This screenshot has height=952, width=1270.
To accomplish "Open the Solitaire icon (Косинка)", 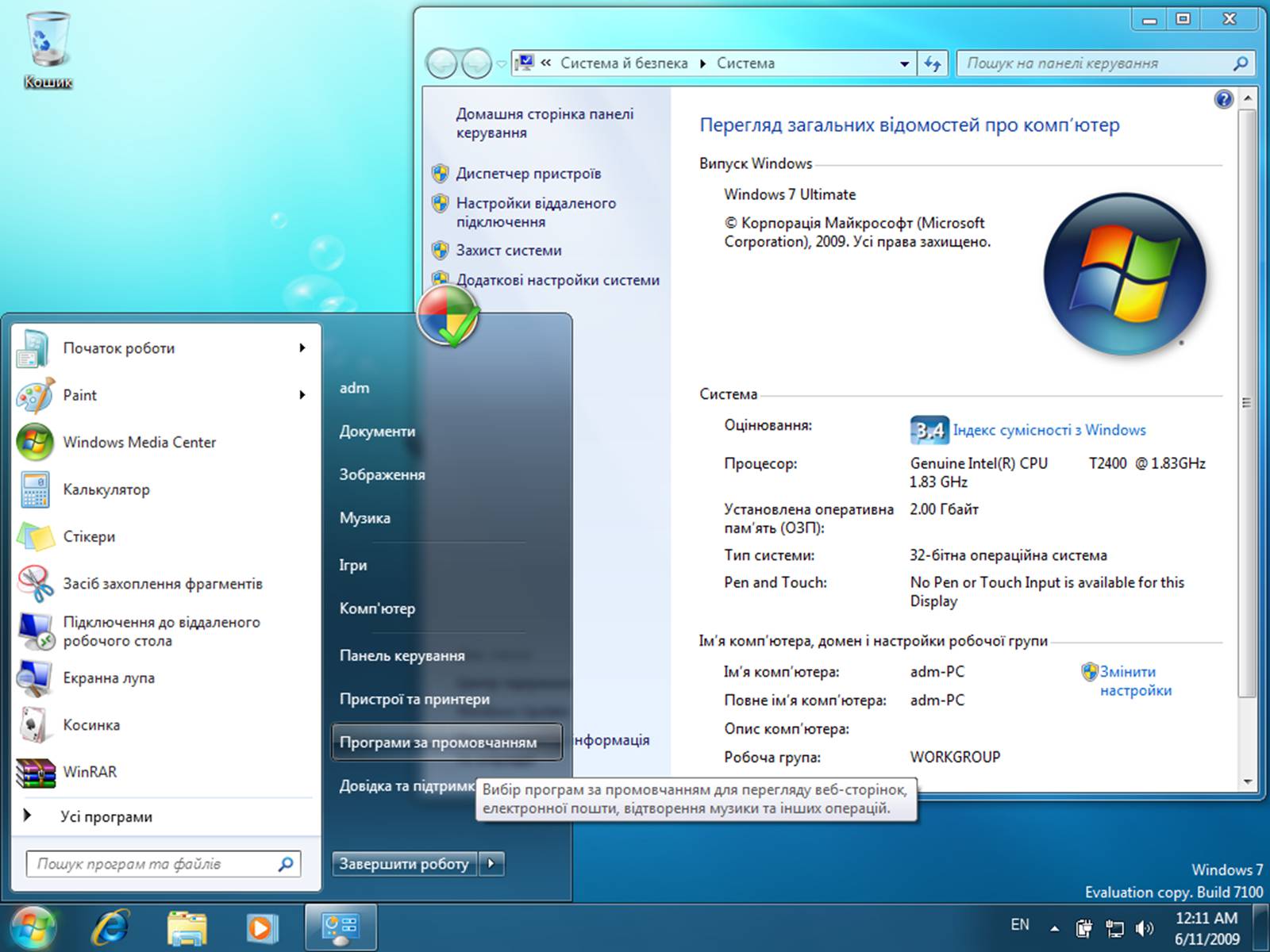I will pos(34,725).
